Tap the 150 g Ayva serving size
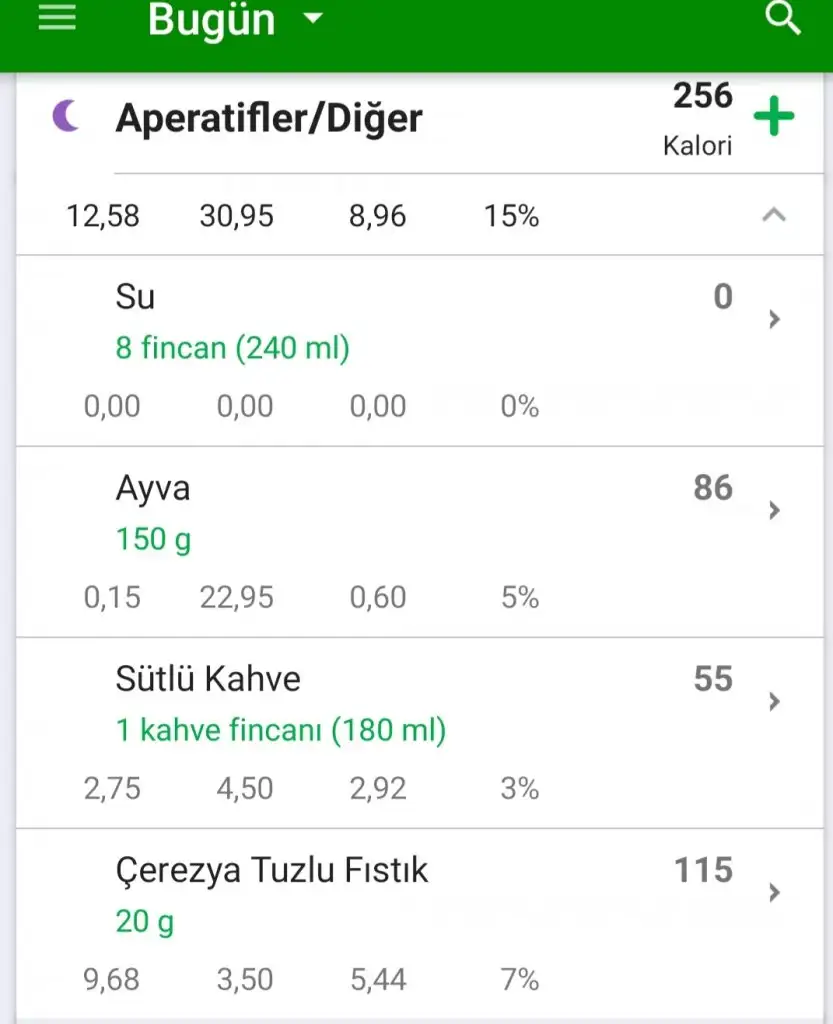833x1024 pixels. pos(153,540)
